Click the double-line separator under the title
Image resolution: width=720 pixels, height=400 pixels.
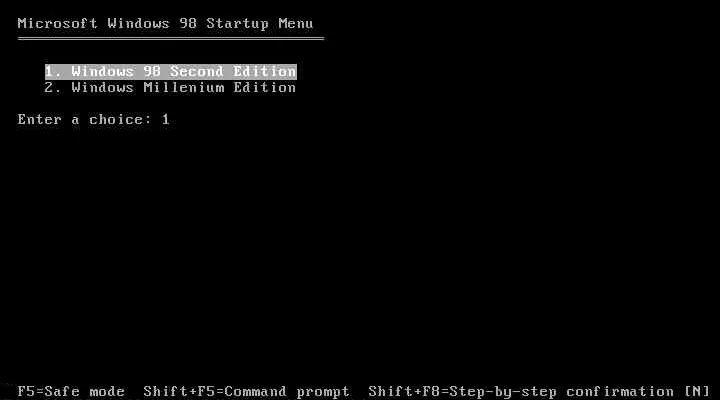coord(171,39)
